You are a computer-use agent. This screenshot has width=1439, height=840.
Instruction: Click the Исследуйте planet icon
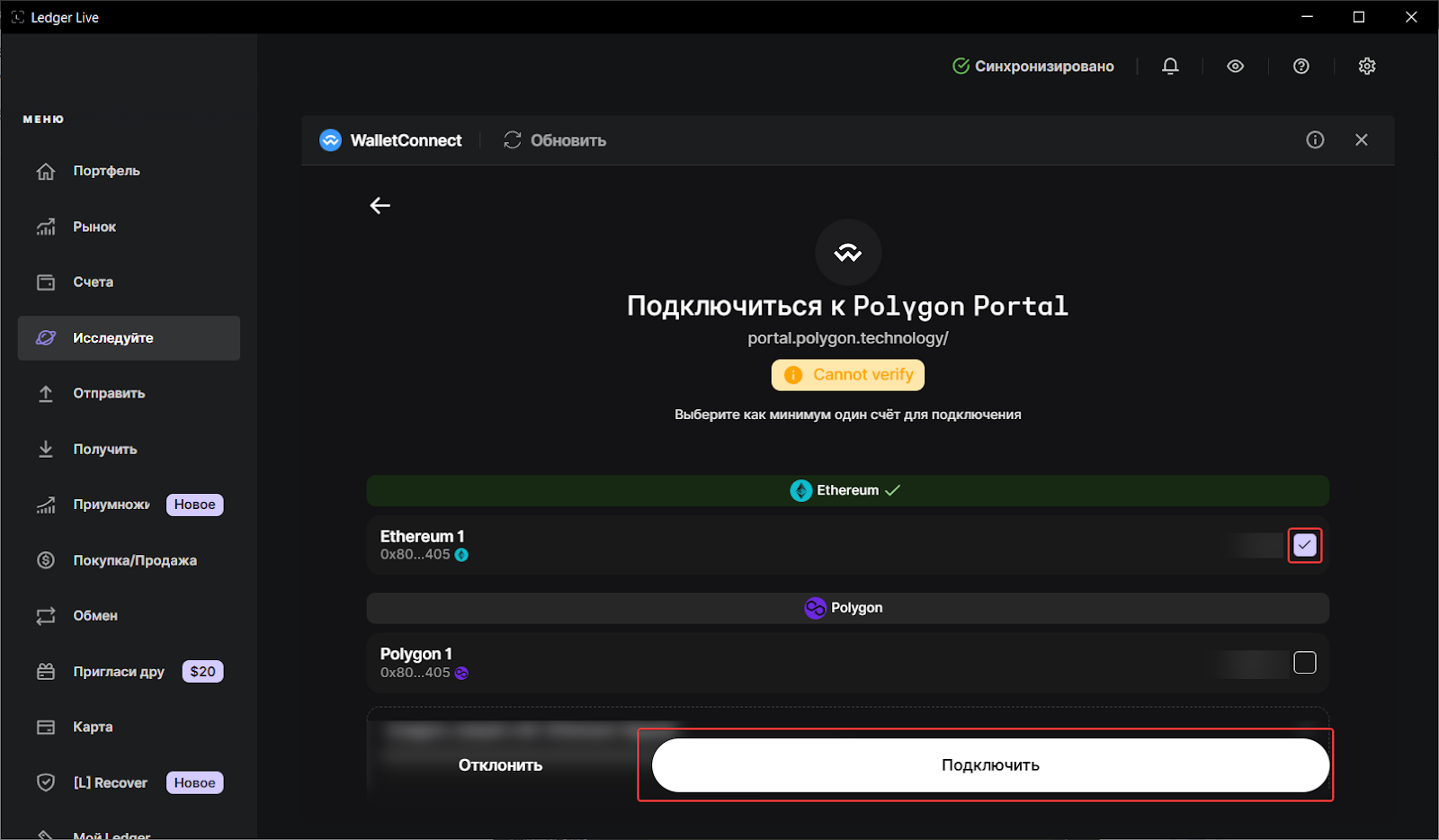(46, 338)
